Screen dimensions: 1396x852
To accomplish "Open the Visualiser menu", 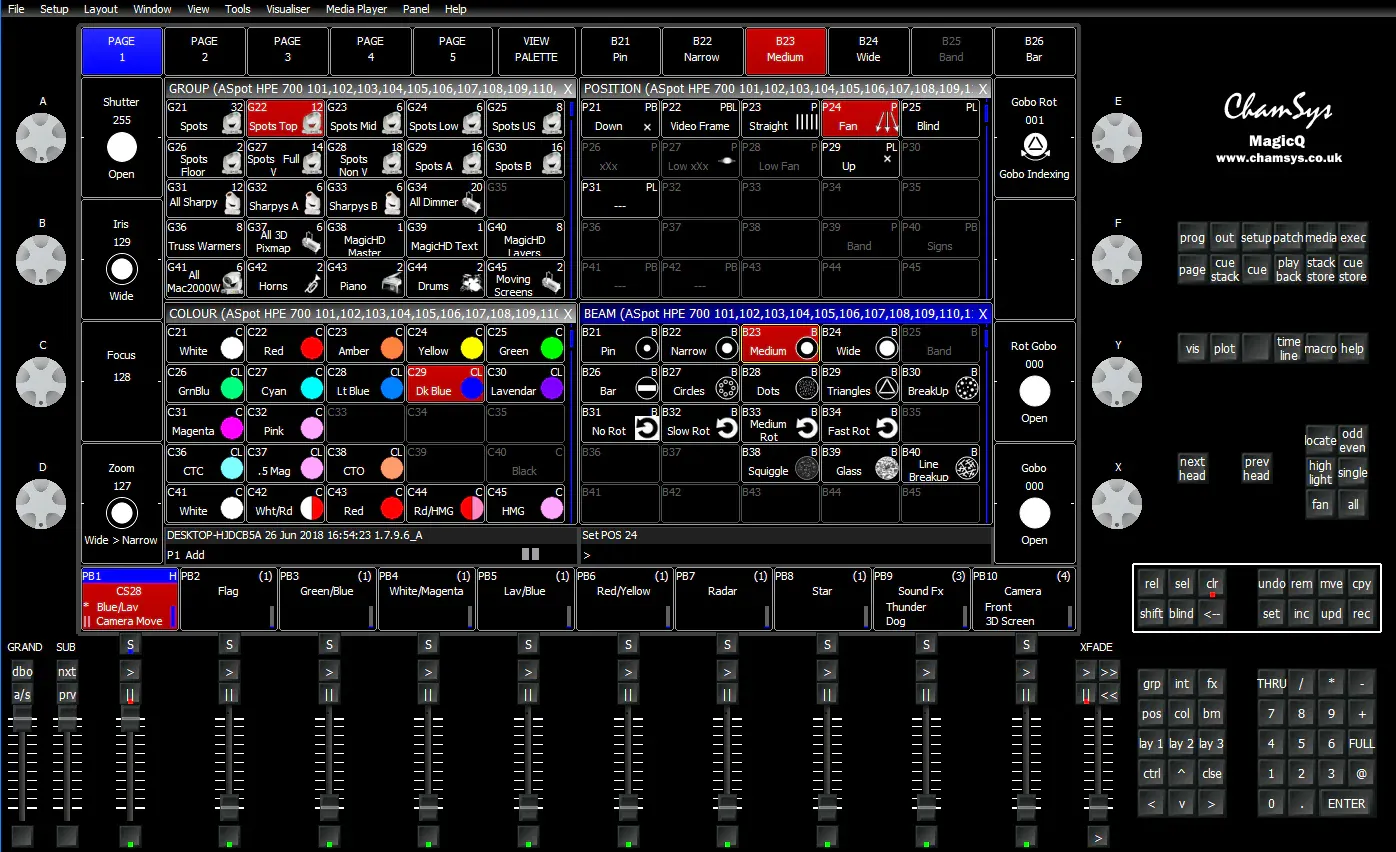I will 287,9.
